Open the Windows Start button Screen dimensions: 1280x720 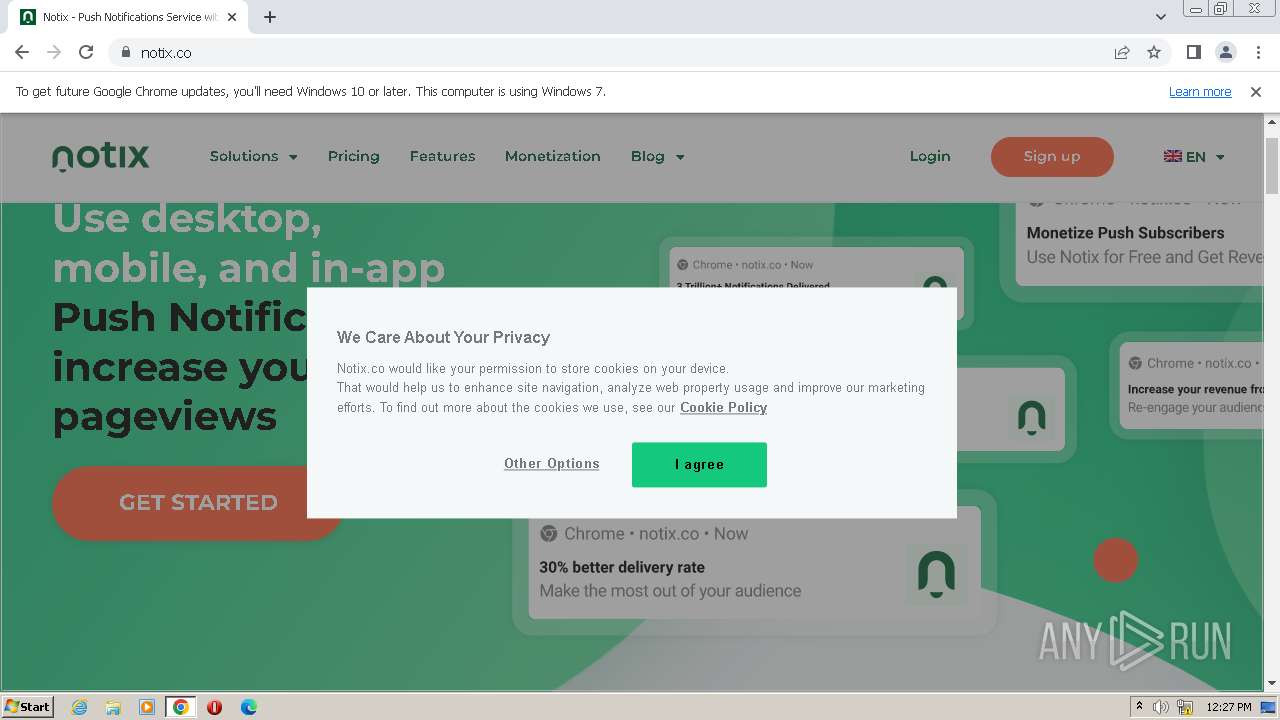tap(27, 706)
